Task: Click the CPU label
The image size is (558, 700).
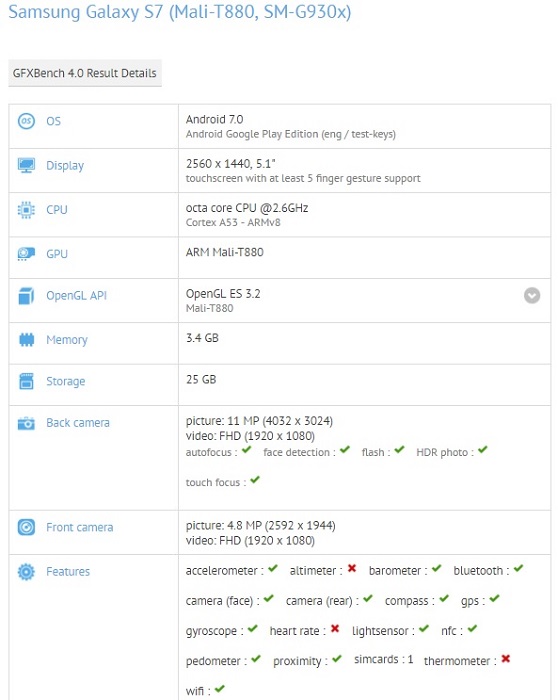Action: (57, 210)
